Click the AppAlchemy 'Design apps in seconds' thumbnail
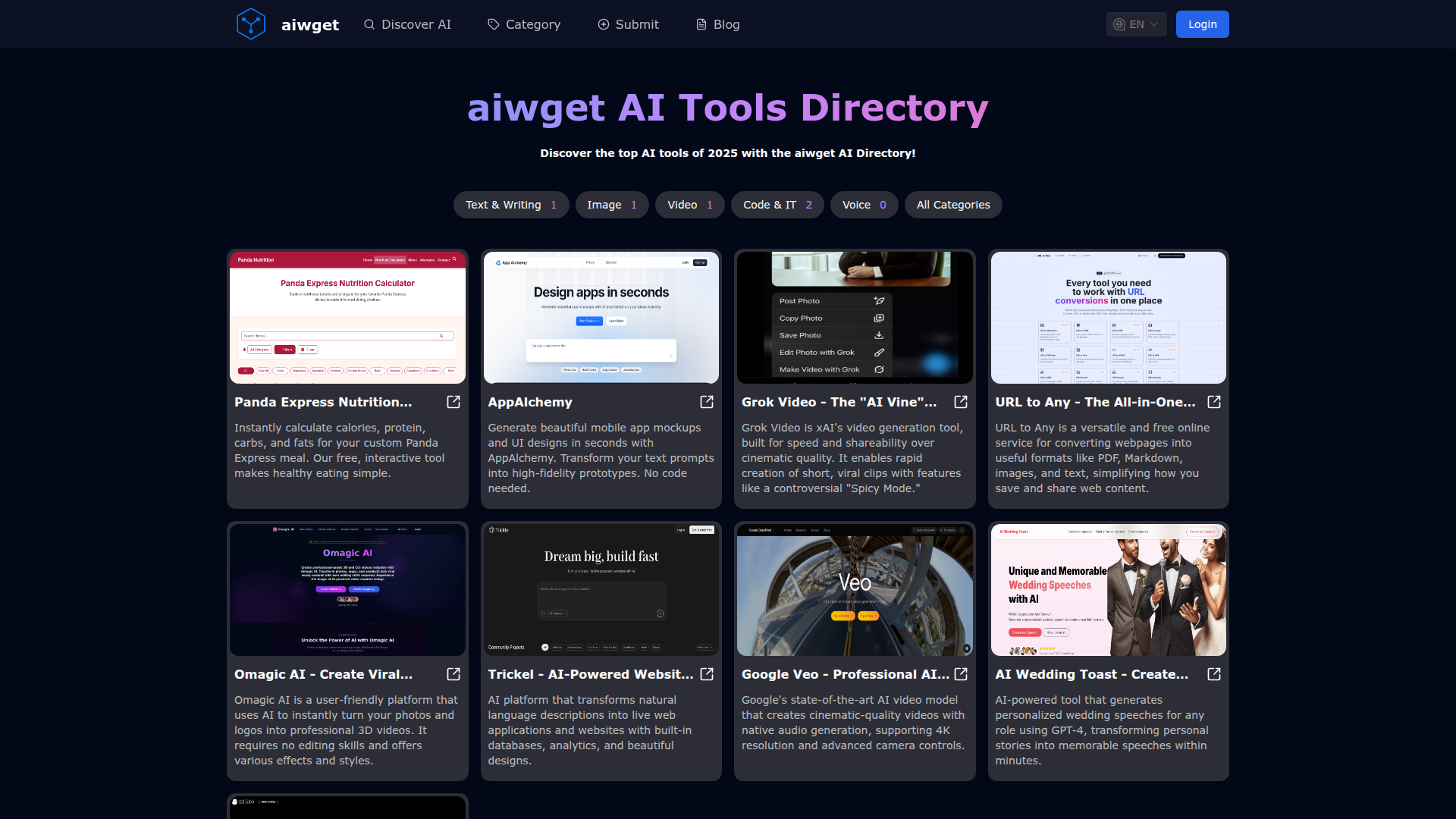 [x=601, y=318]
